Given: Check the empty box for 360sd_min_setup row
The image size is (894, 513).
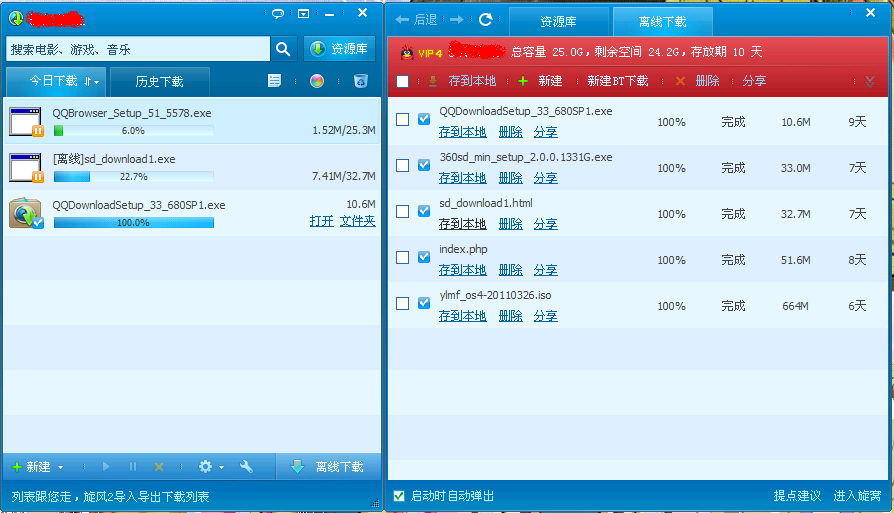Looking at the screenshot, I should pos(403,165).
